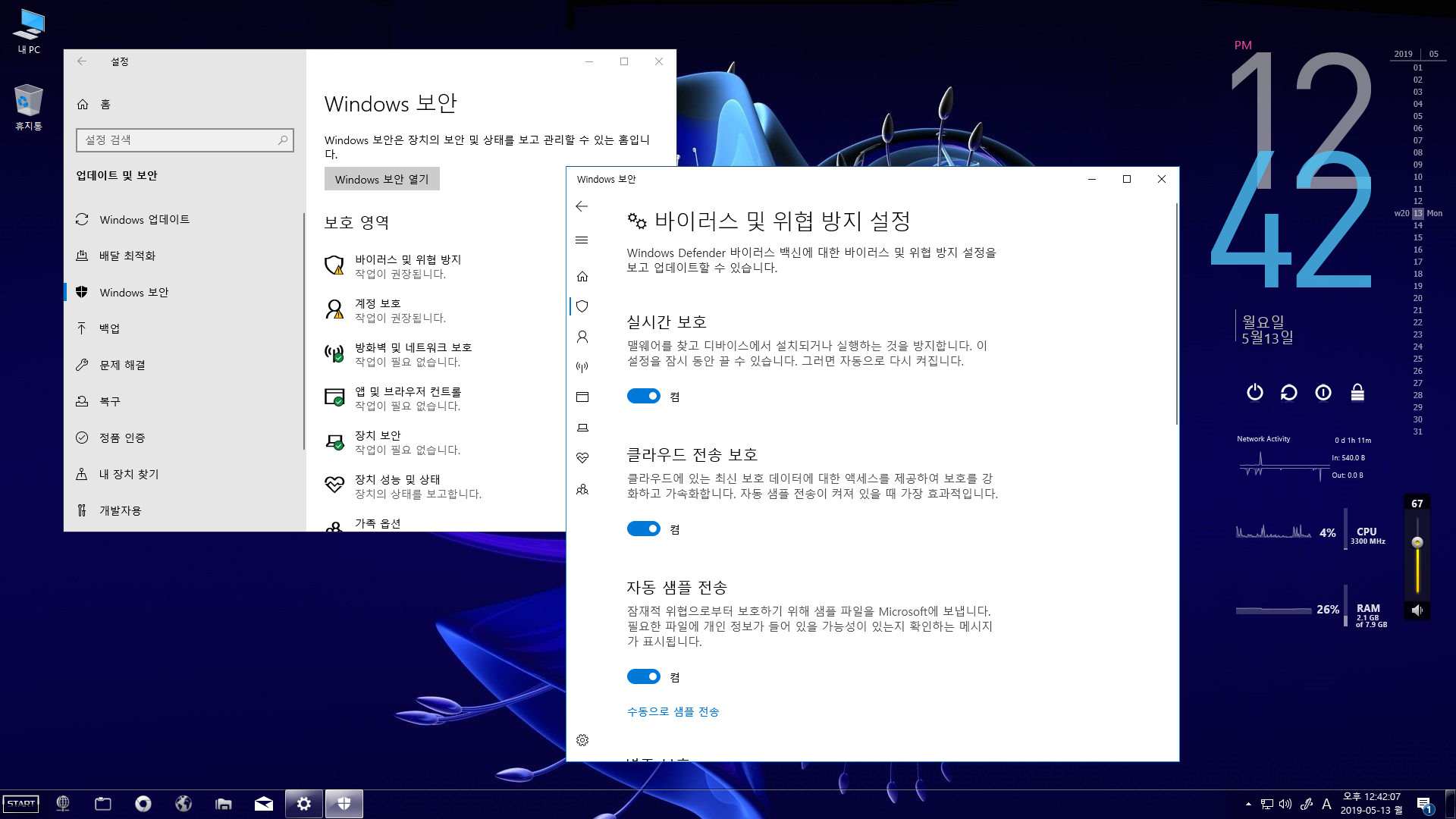Open 앱 및 브라우저 컨트롤 area

click(393, 398)
